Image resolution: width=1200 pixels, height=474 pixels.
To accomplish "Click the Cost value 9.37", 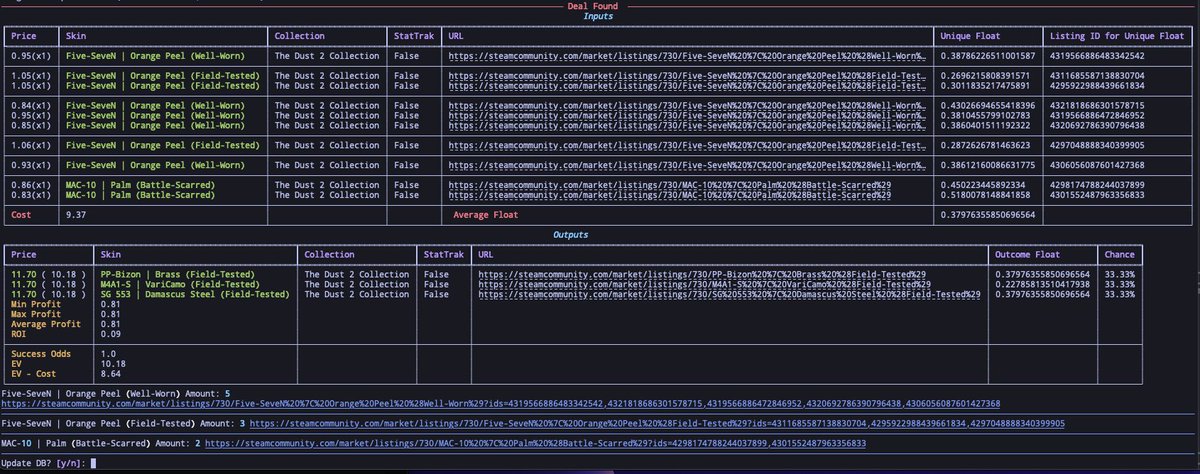I will pos(77,213).
